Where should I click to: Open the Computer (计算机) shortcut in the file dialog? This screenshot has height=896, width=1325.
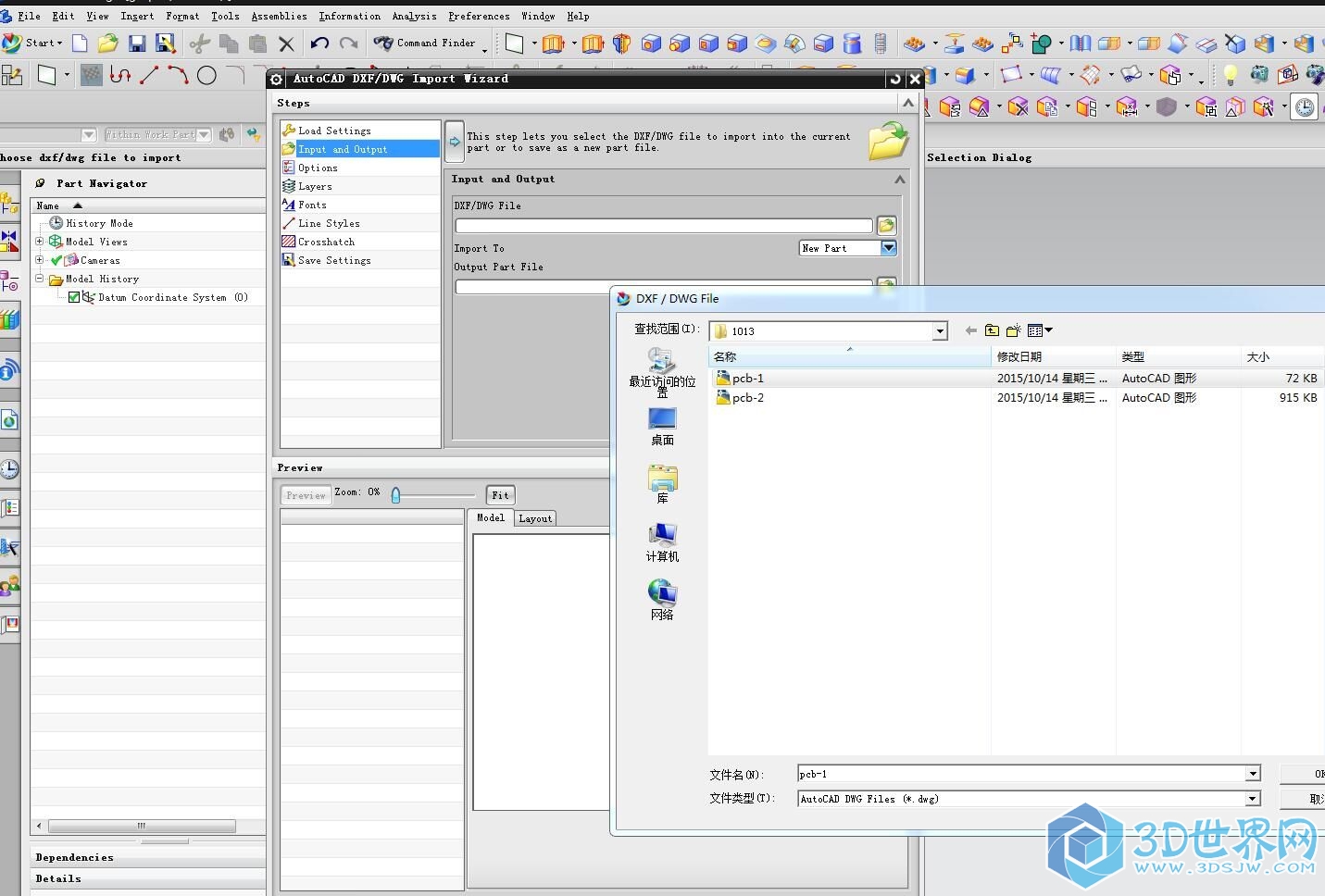pos(662,543)
